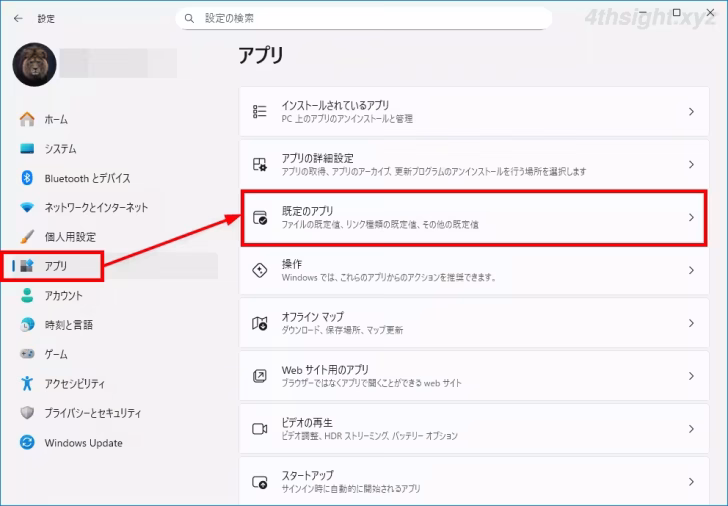Open Bluetooth とデバイス category
728x506 pixels.
(115, 178)
